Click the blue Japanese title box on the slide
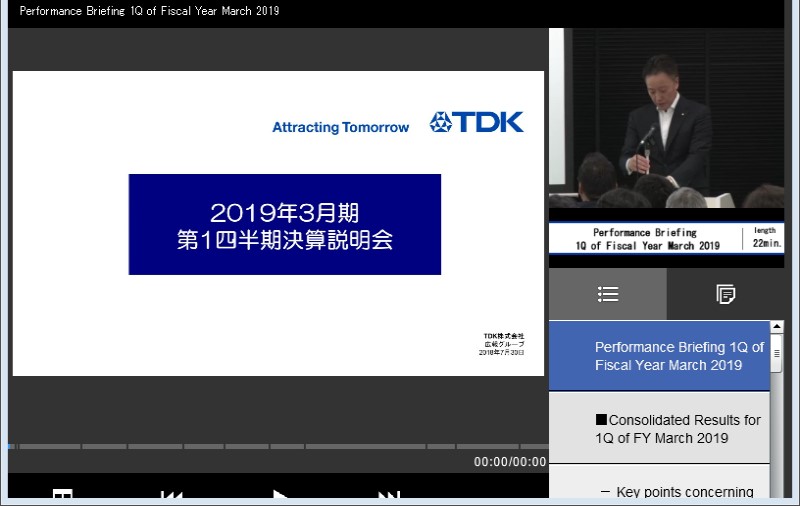Screen dimensions: 800x506 coord(285,224)
